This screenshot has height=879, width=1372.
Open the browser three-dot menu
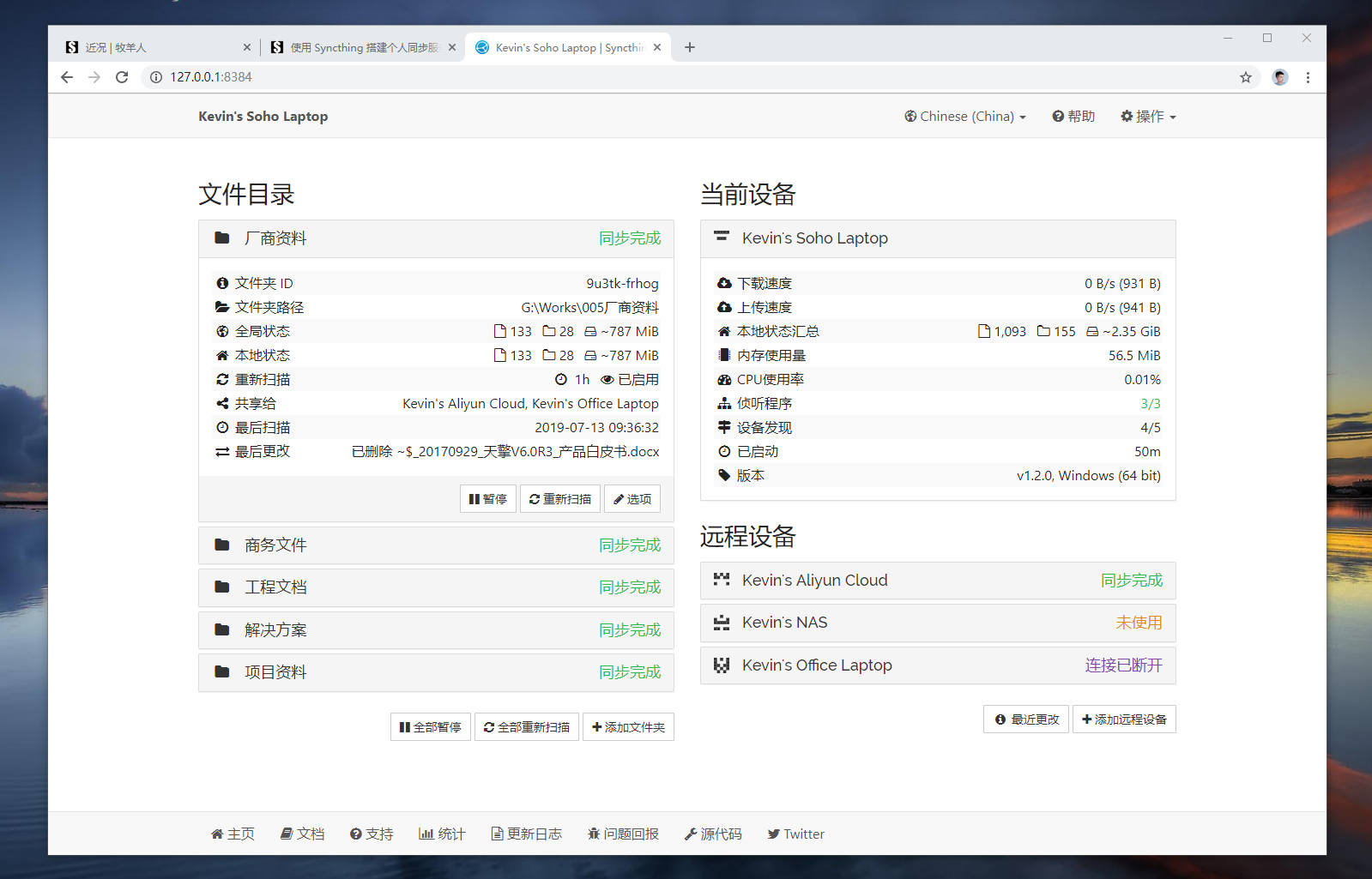1308,77
